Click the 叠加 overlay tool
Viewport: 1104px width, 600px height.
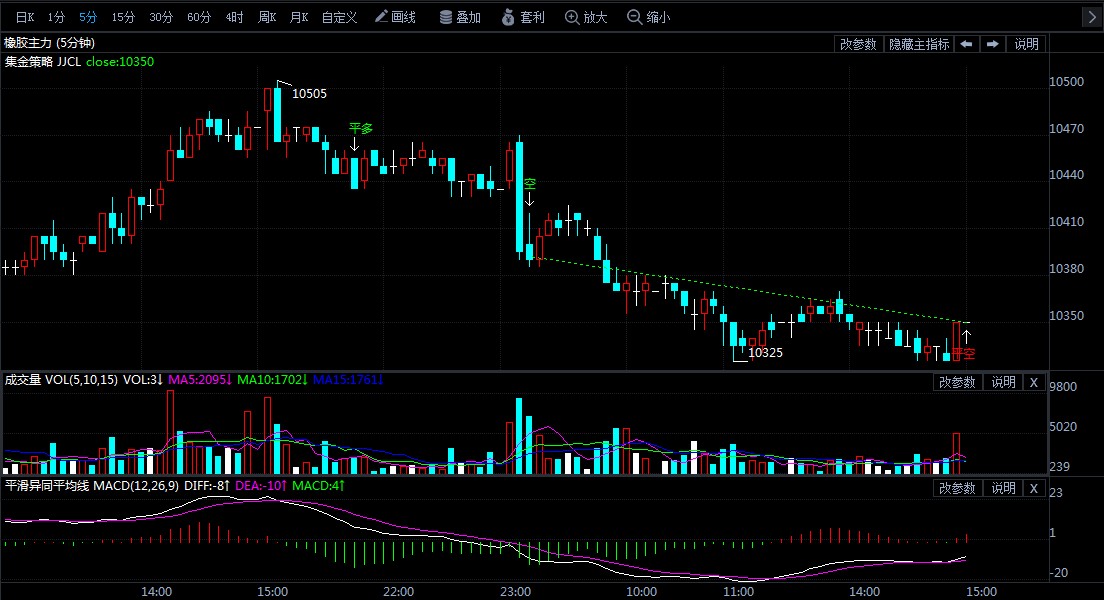[x=458, y=17]
